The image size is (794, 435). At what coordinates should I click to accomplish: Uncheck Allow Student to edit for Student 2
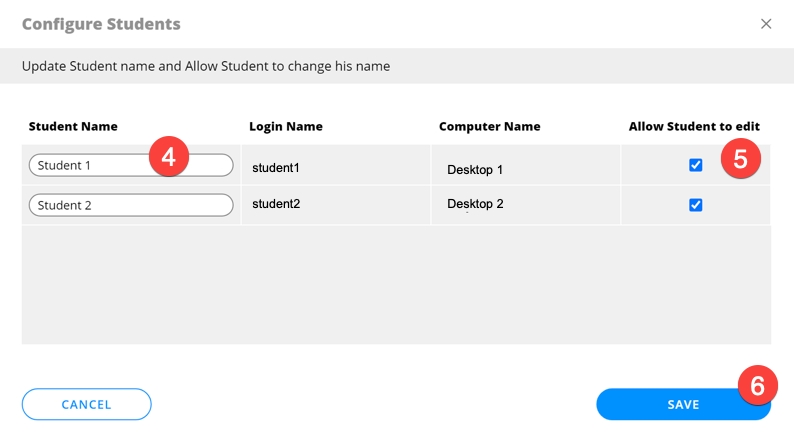click(696, 205)
